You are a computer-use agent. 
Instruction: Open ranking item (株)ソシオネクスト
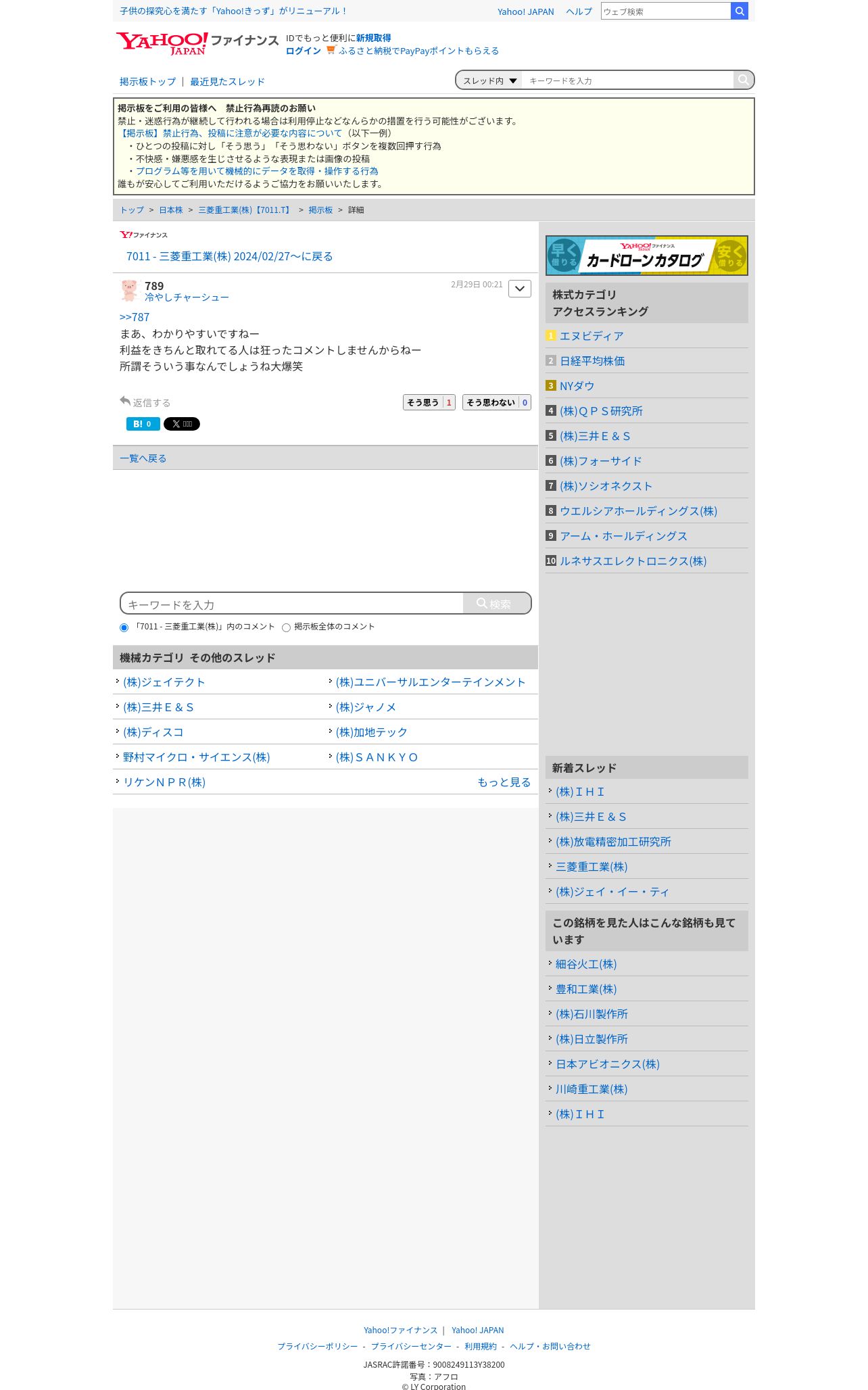coord(606,486)
